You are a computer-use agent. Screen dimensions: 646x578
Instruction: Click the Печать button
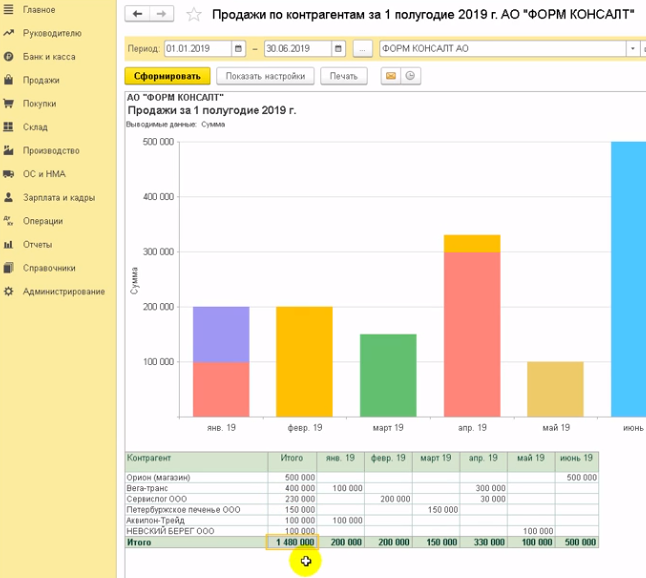343,76
